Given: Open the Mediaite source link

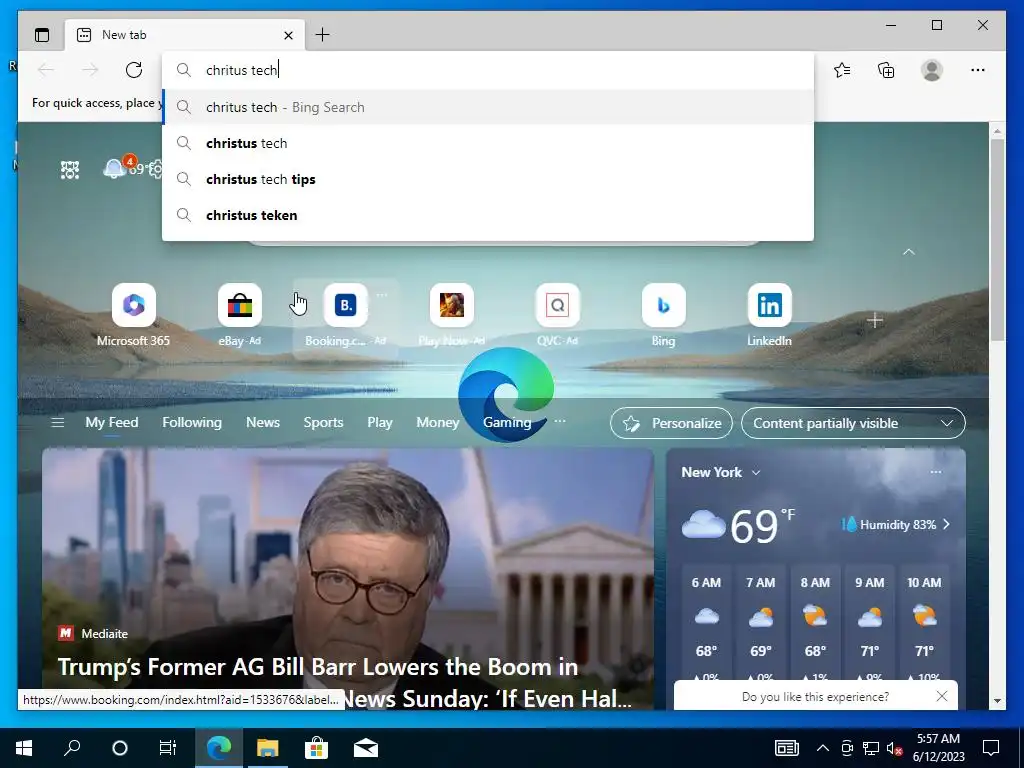Looking at the screenshot, I should coord(93,633).
